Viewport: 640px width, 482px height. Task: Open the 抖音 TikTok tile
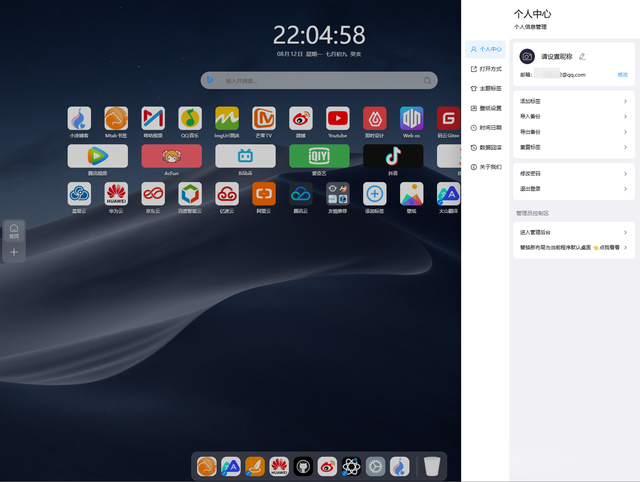(x=393, y=156)
